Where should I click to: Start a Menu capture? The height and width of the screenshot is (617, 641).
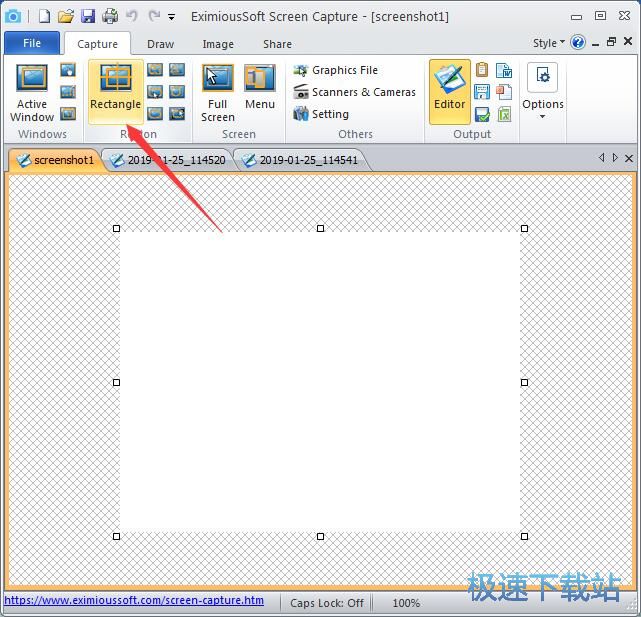coord(260,87)
